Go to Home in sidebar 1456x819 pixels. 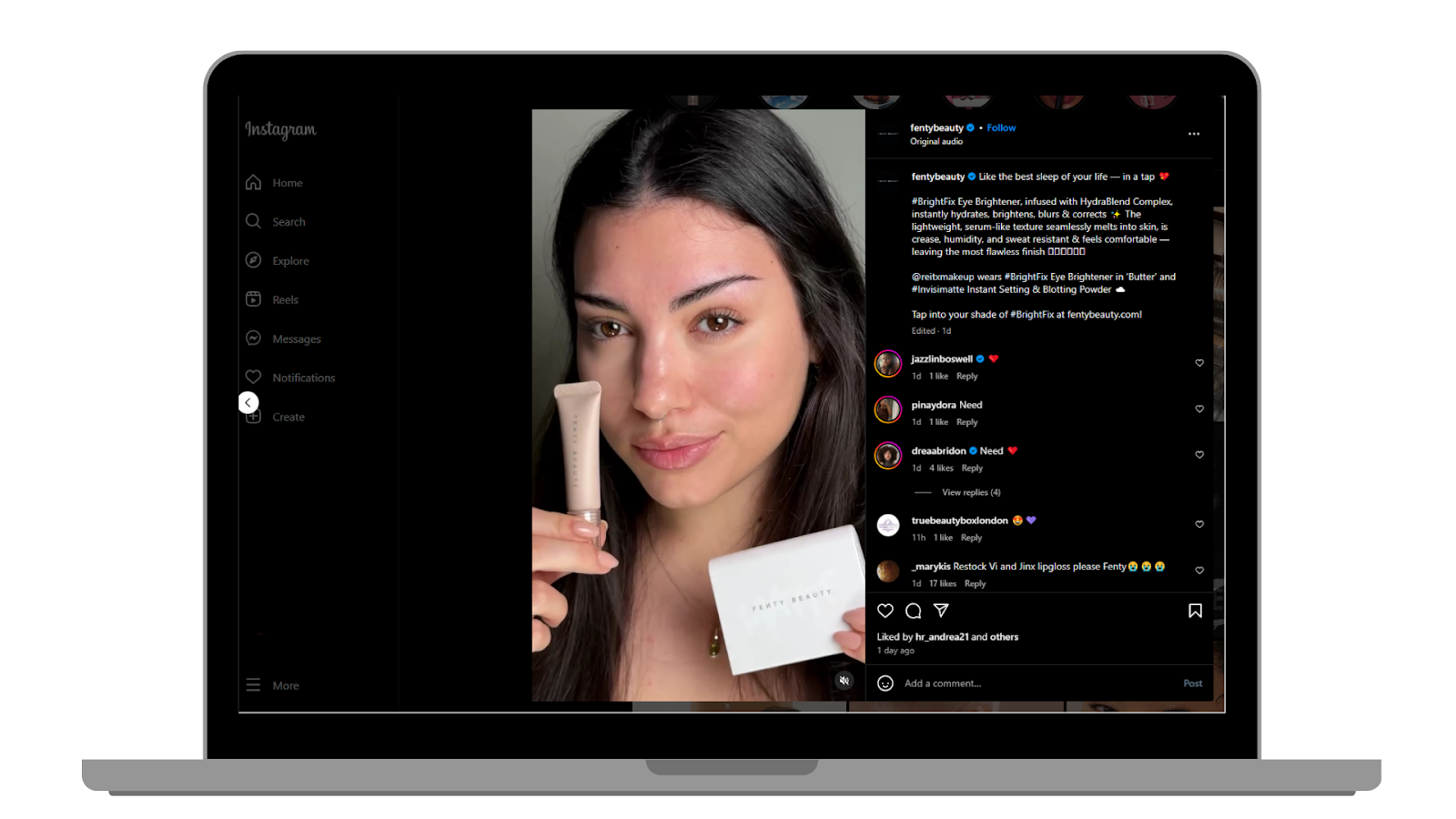pyautogui.click(x=274, y=183)
